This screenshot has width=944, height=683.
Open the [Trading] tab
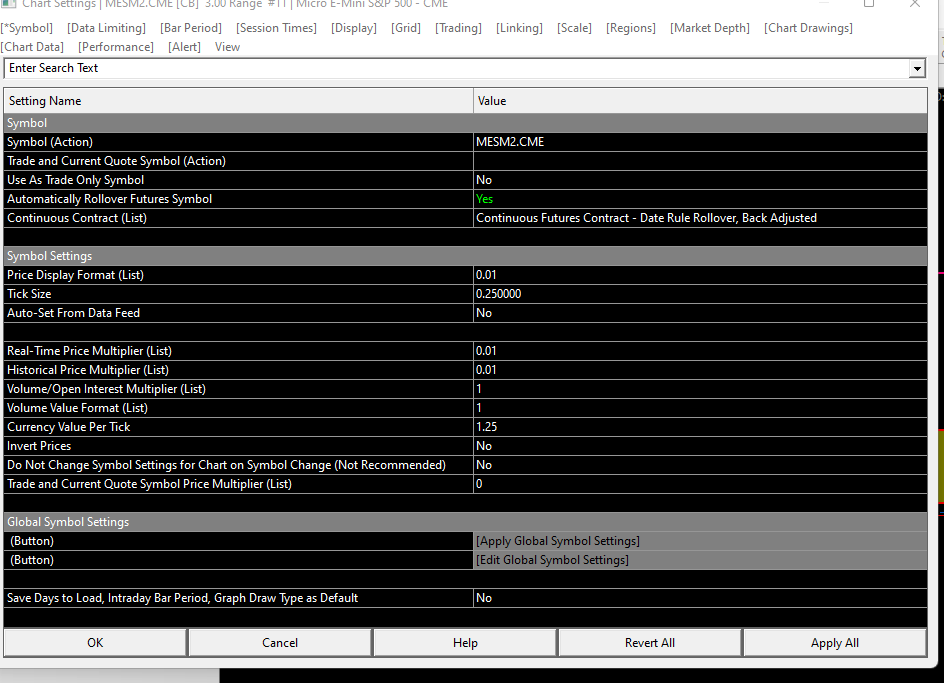tap(458, 28)
